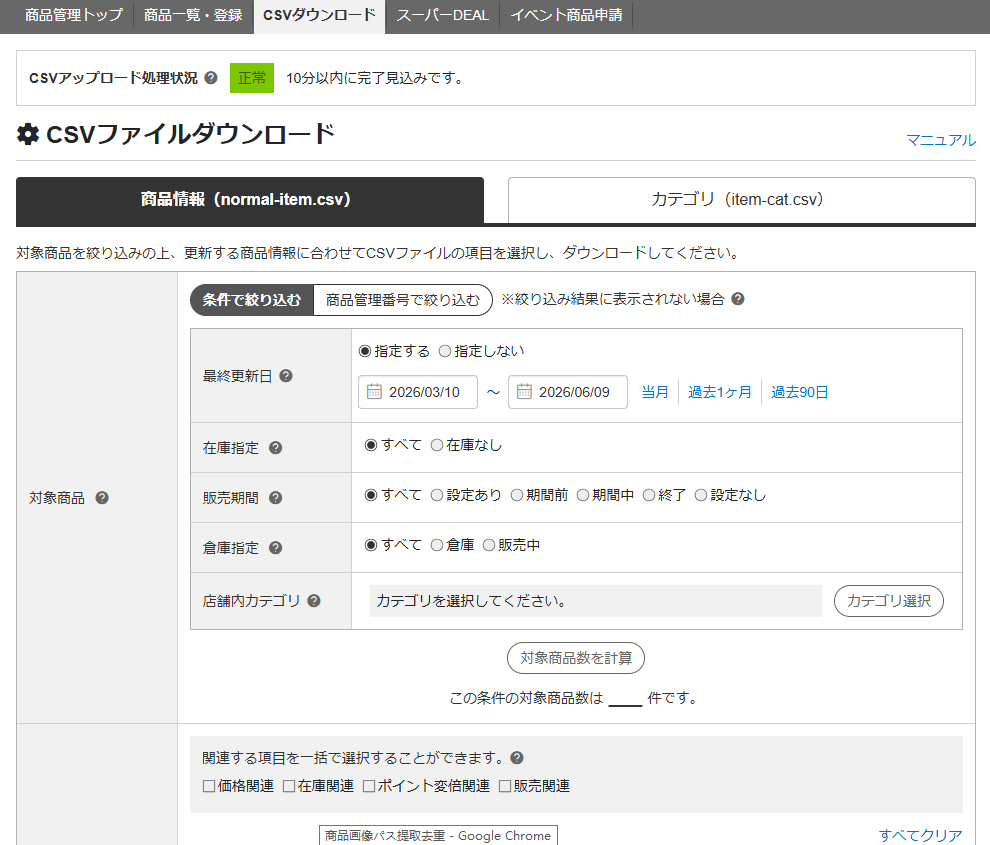Select 指定する radio for 最終更新日
The height and width of the screenshot is (845, 990).
(x=365, y=351)
